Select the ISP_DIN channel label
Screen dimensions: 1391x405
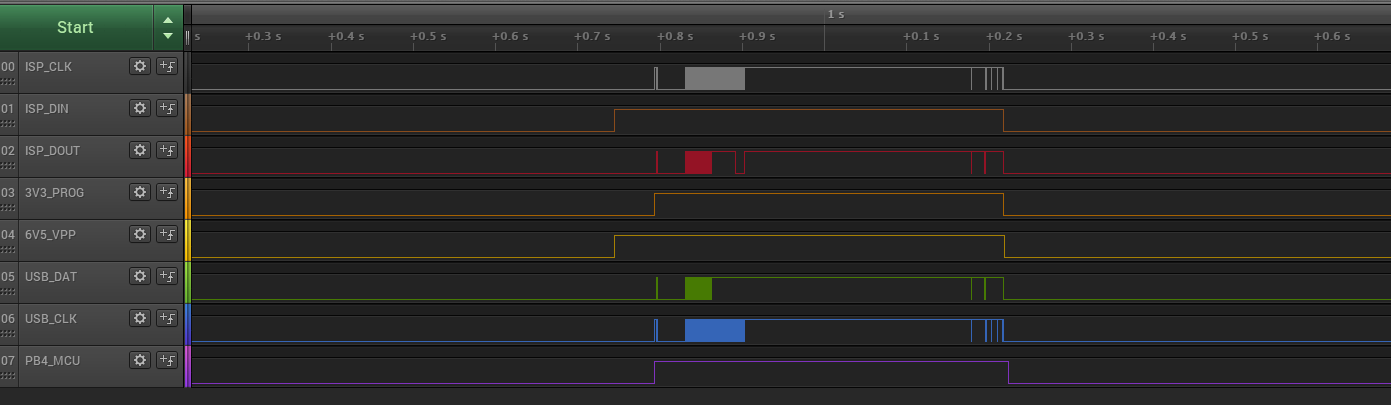tap(47, 108)
